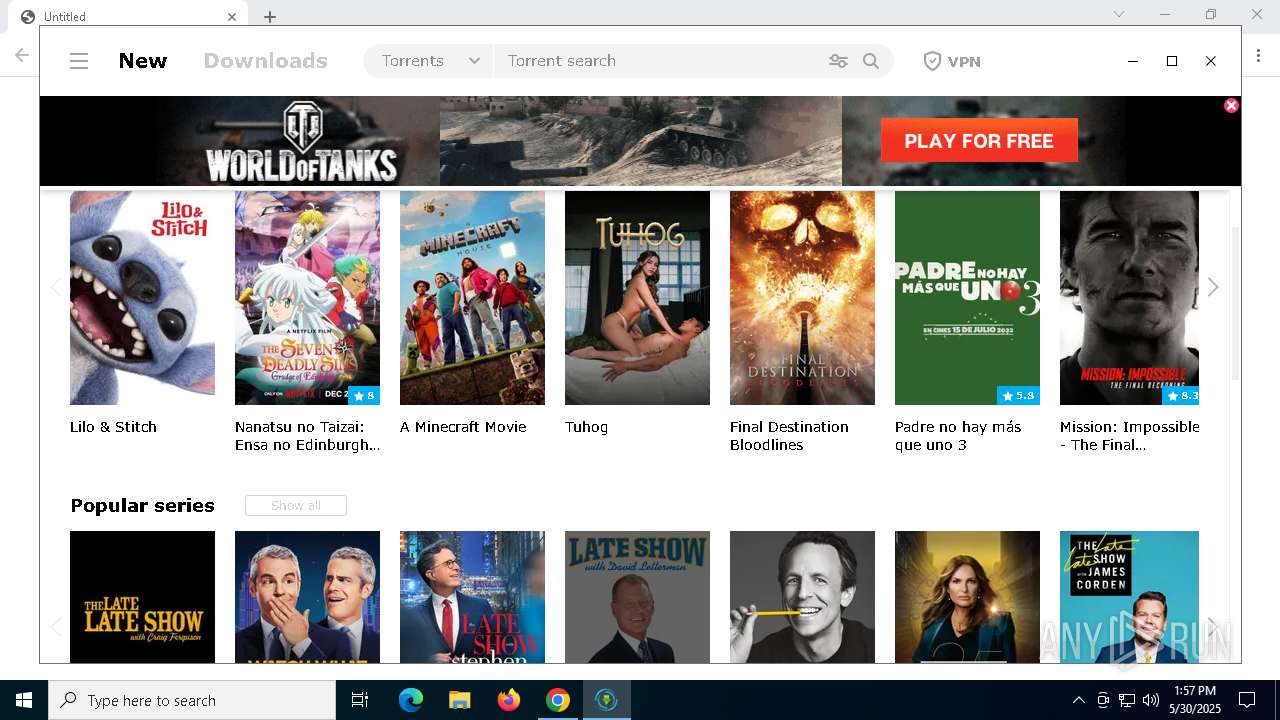Open the hamburger main menu

(79, 61)
